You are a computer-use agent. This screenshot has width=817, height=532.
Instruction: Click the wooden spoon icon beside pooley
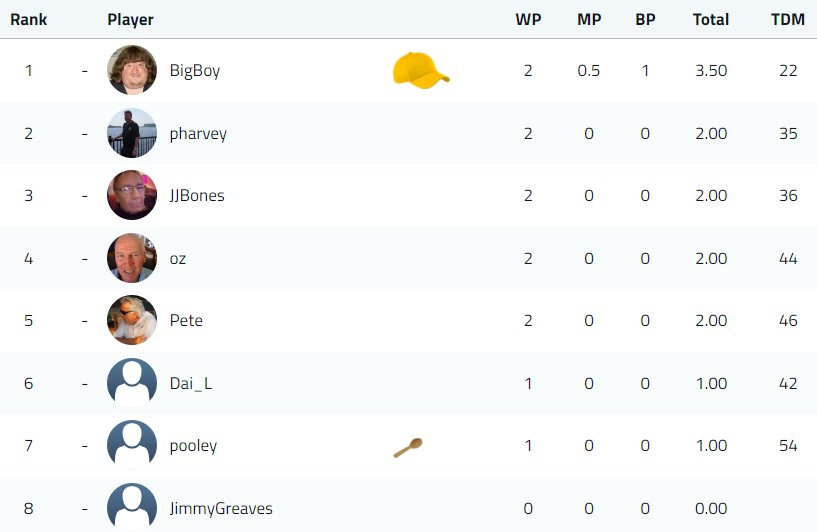tap(408, 448)
